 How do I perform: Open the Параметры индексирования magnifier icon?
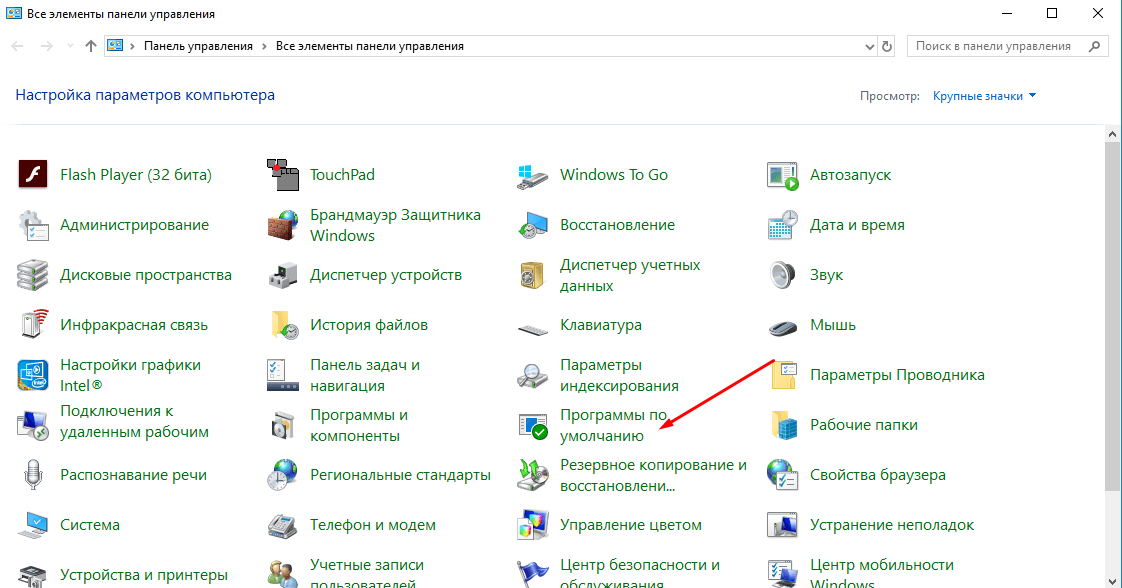pos(532,376)
